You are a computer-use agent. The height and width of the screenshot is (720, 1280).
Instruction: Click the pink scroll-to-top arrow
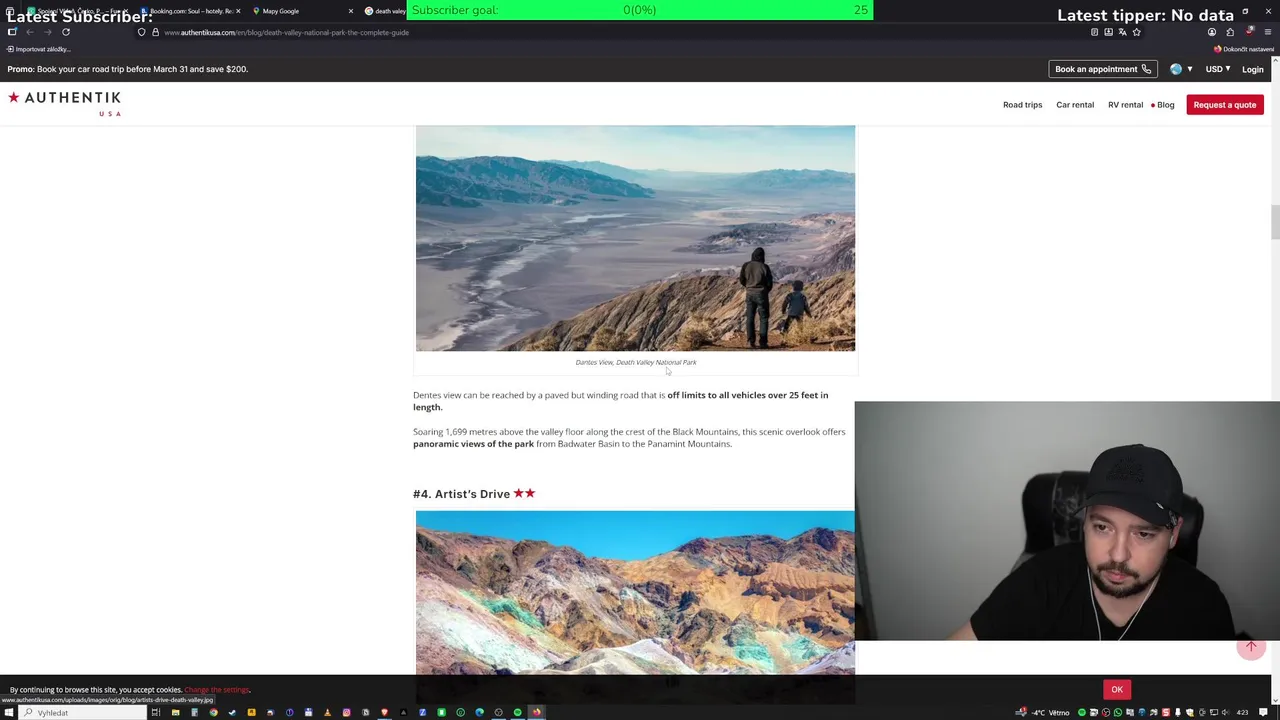tap(1251, 647)
